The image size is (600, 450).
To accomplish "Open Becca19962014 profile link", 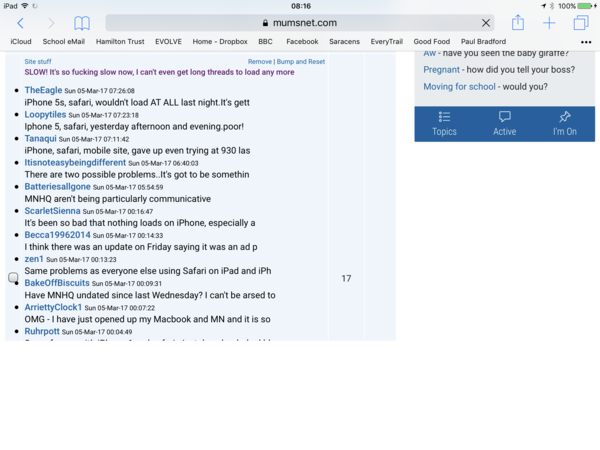I will click(57, 235).
